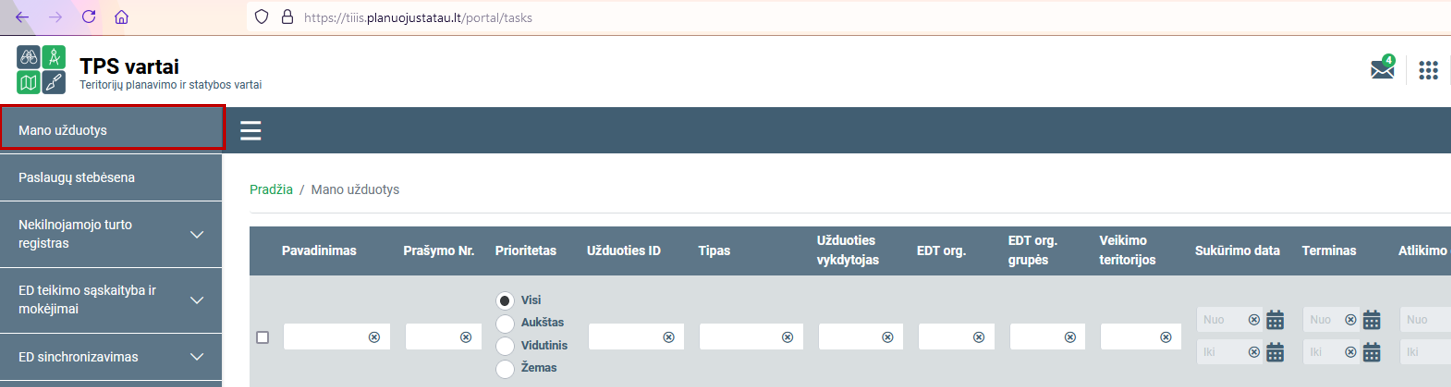This screenshot has width=1451, height=387.
Task: Clear the Prašymo Nr. filter field
Action: 465,338
